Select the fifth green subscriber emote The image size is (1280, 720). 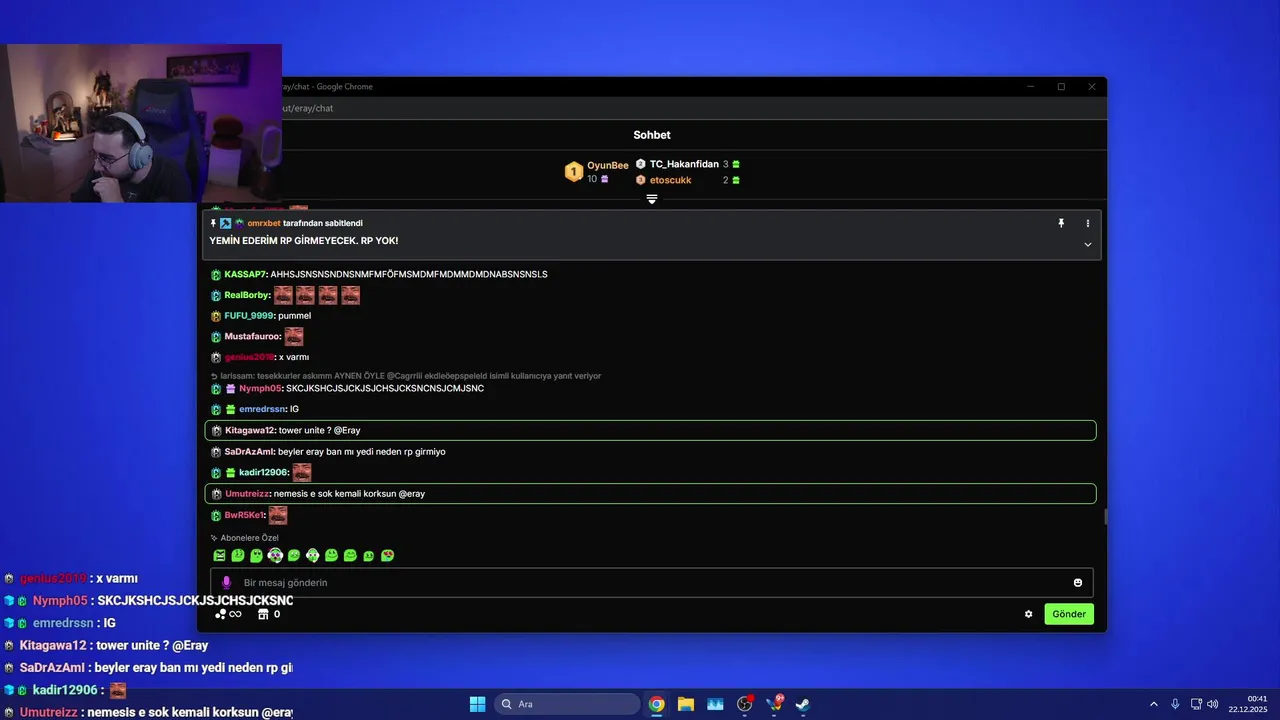point(294,555)
